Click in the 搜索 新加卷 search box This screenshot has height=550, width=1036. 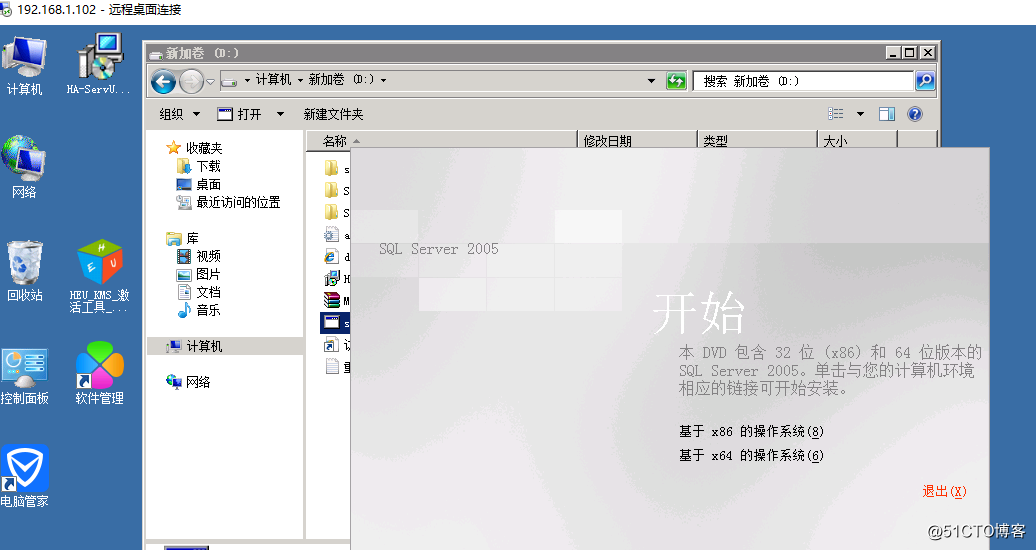coord(803,81)
